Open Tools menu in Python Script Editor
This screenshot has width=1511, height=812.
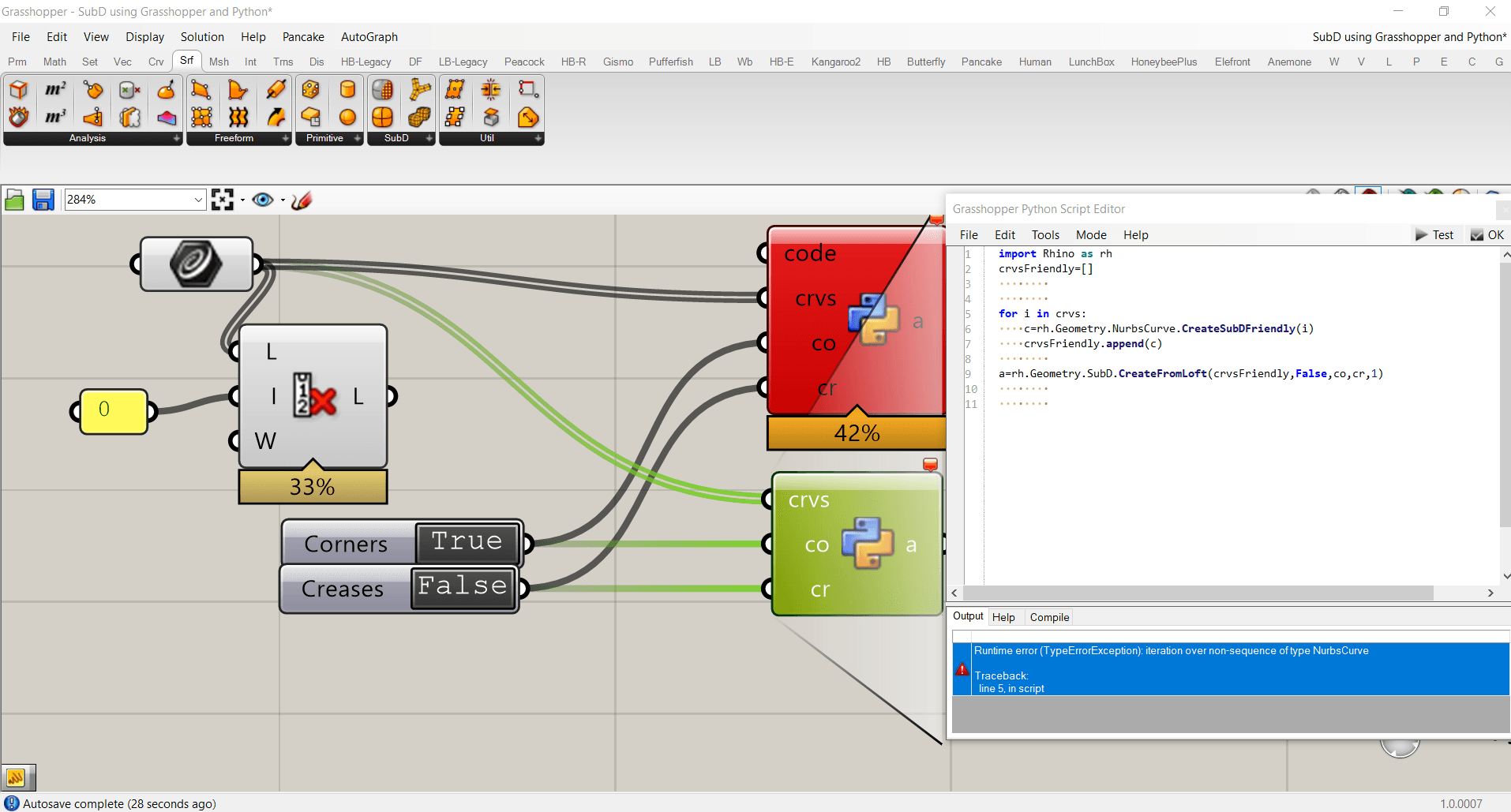pyautogui.click(x=1045, y=235)
